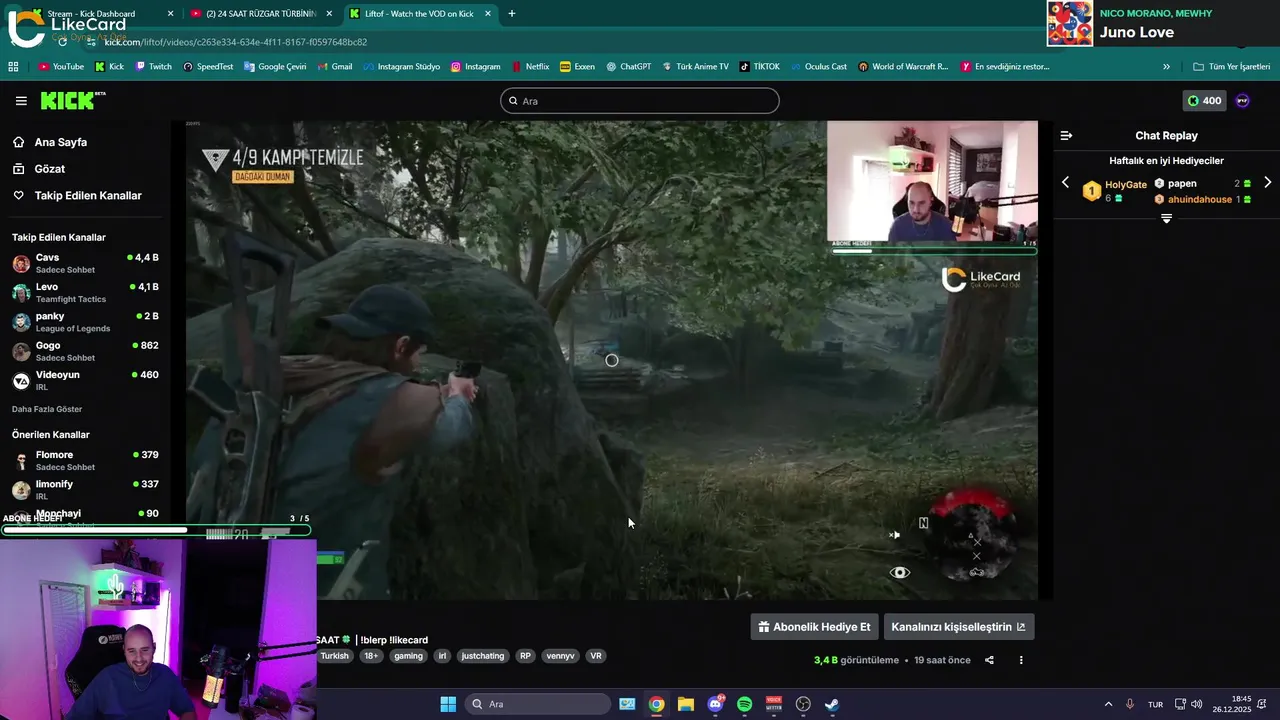
Task: Open Tüm Yer İşaretleri bookmarks folder
Action: click(x=1231, y=67)
